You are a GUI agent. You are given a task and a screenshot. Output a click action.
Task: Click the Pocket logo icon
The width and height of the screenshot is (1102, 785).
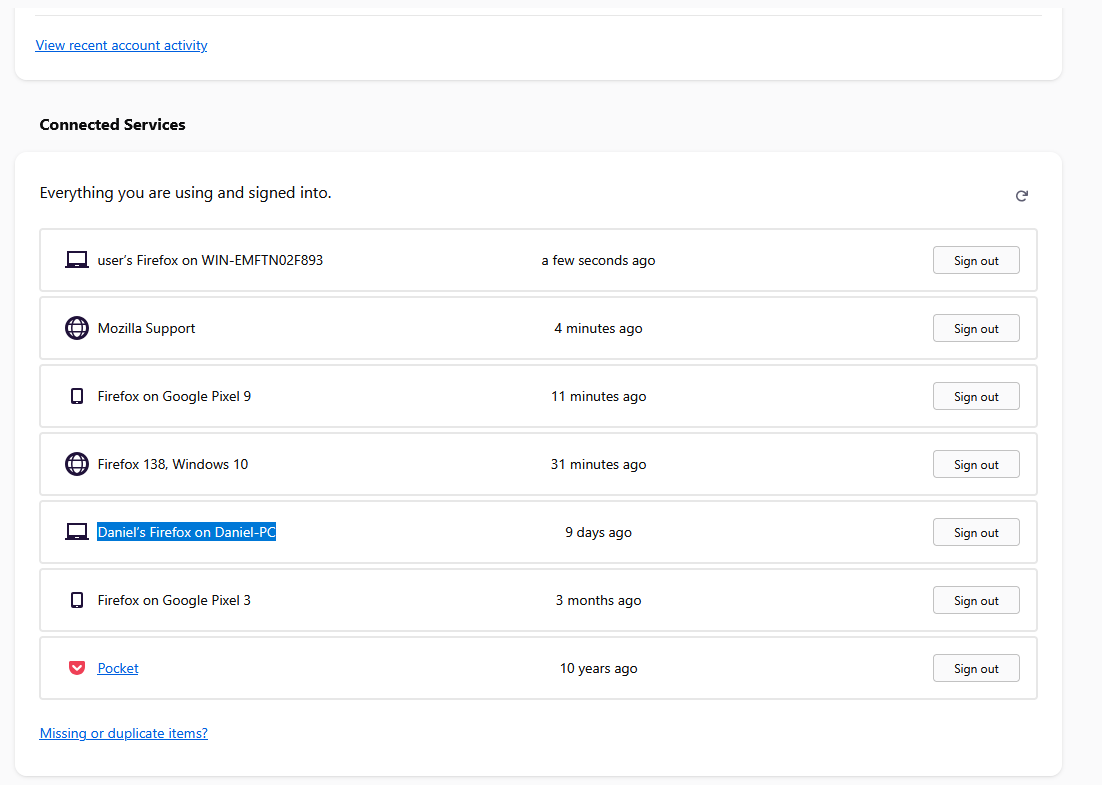click(x=77, y=668)
